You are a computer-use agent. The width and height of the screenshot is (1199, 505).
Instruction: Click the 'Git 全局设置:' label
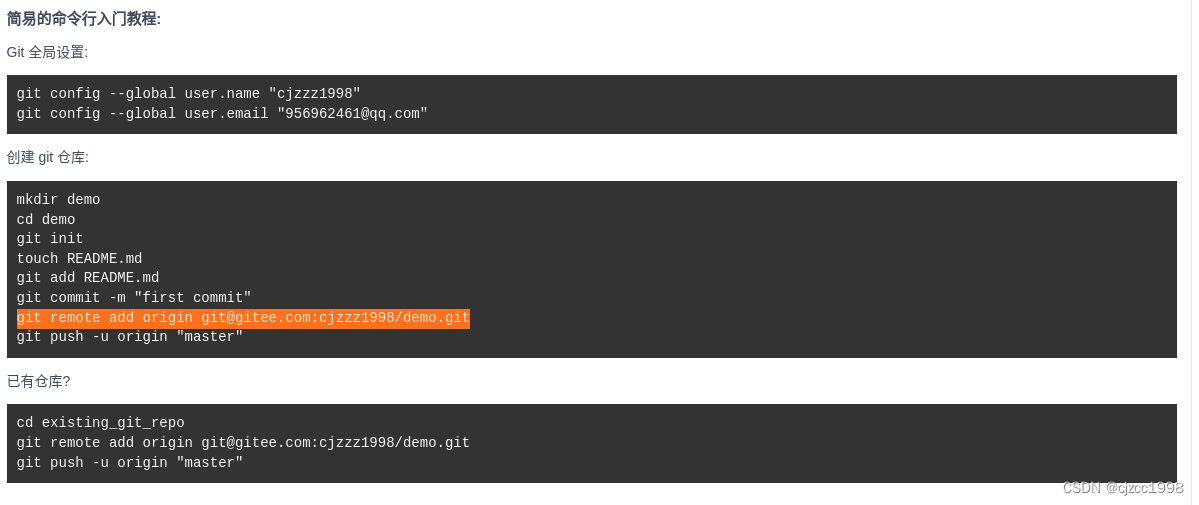click(x=47, y=52)
